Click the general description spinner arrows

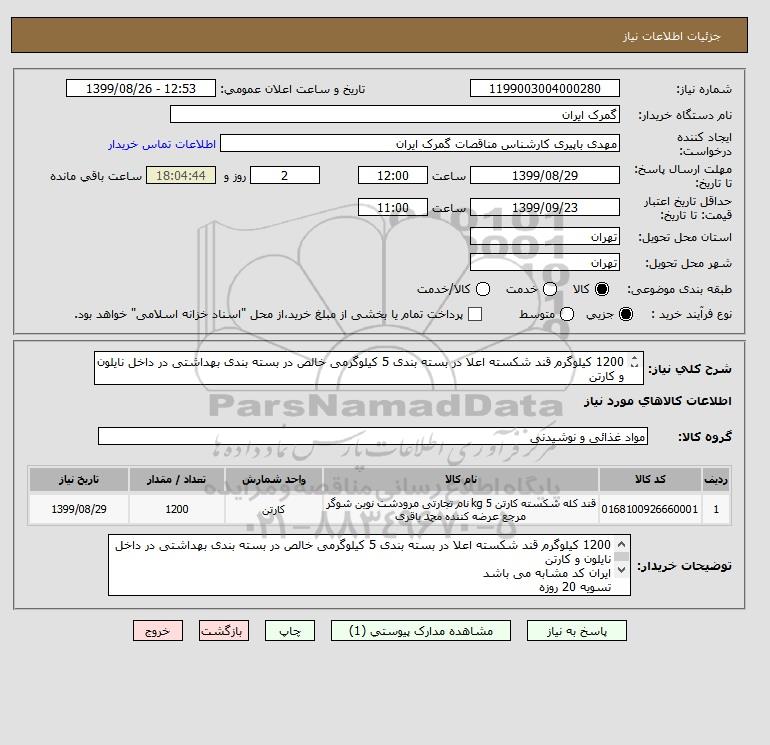pos(634,362)
